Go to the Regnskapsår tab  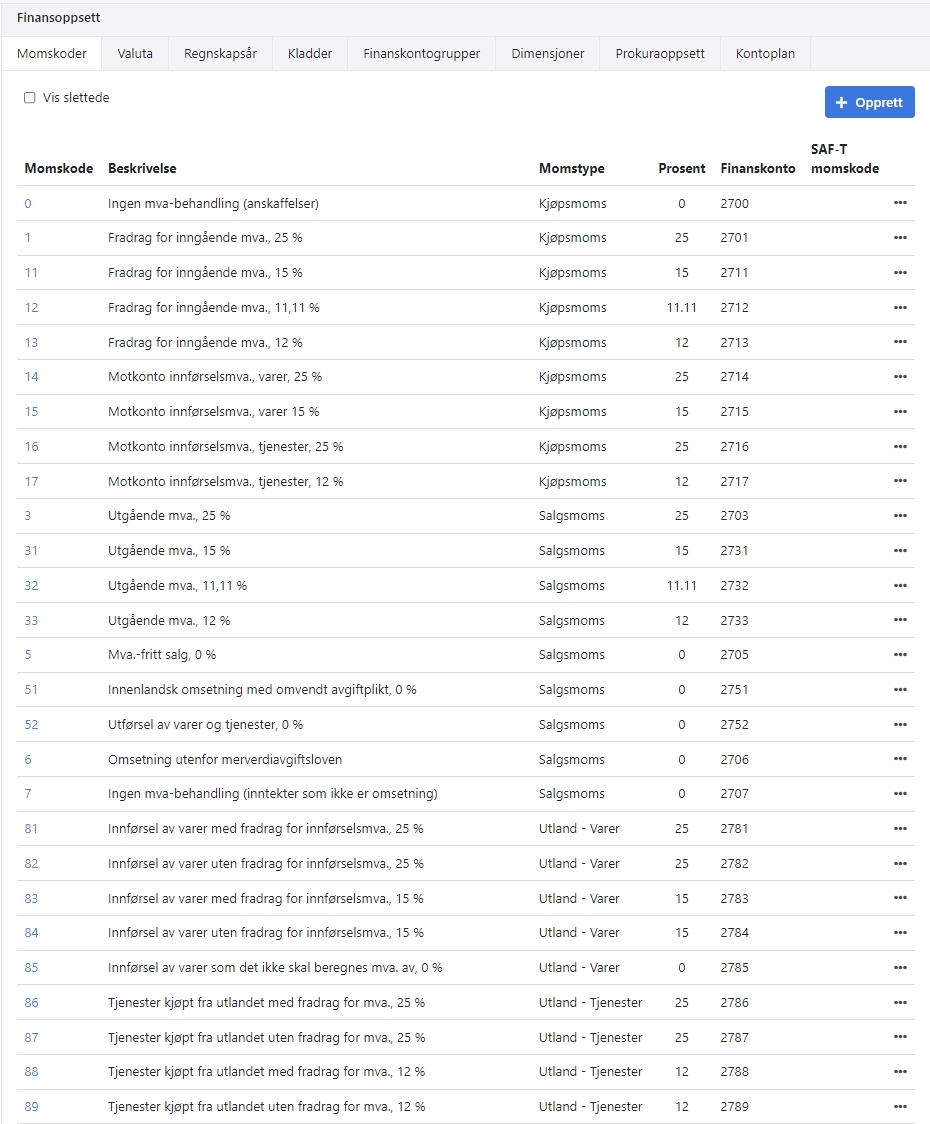tap(220, 54)
